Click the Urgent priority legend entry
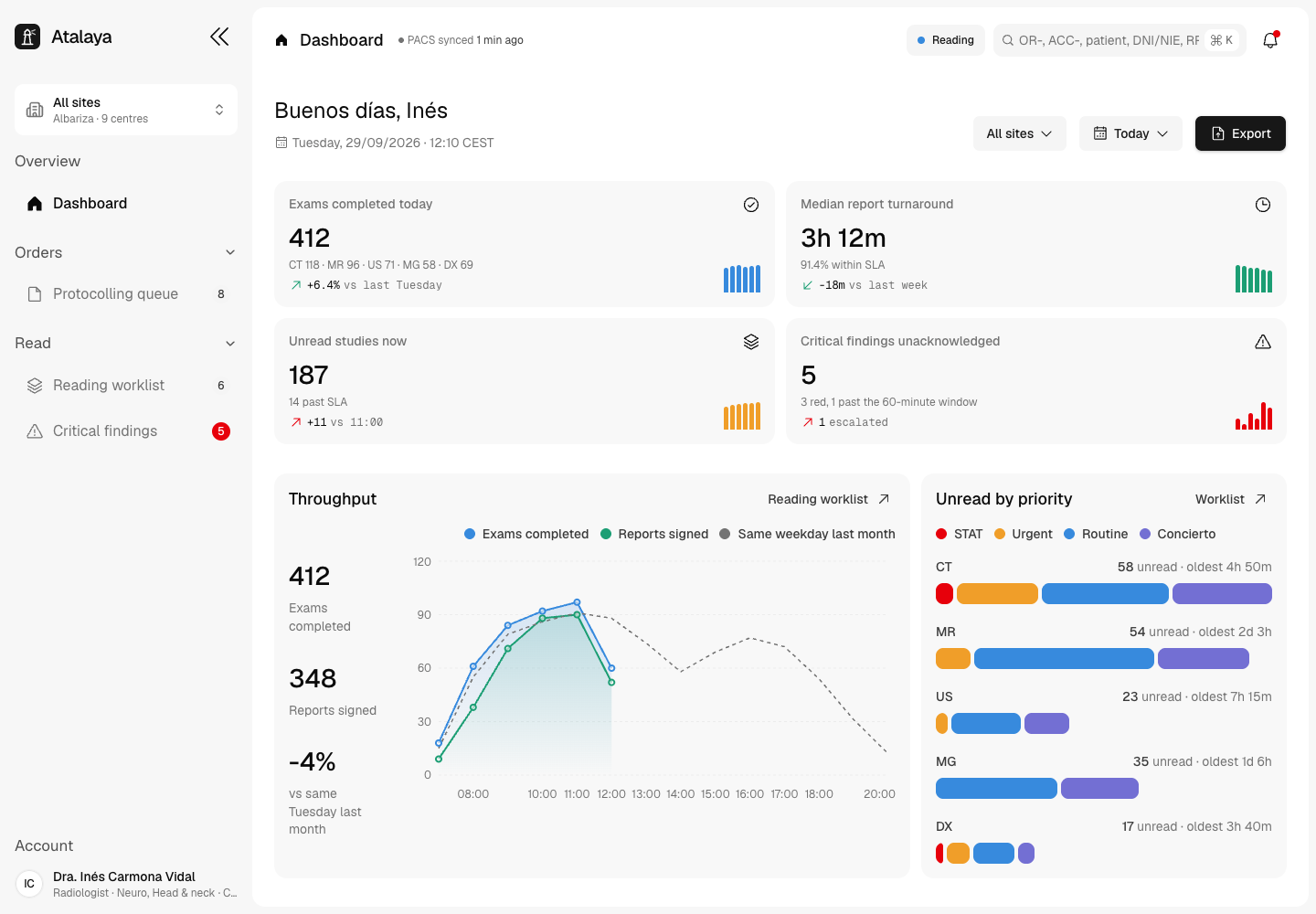The image size is (1316, 914). pos(1024,534)
